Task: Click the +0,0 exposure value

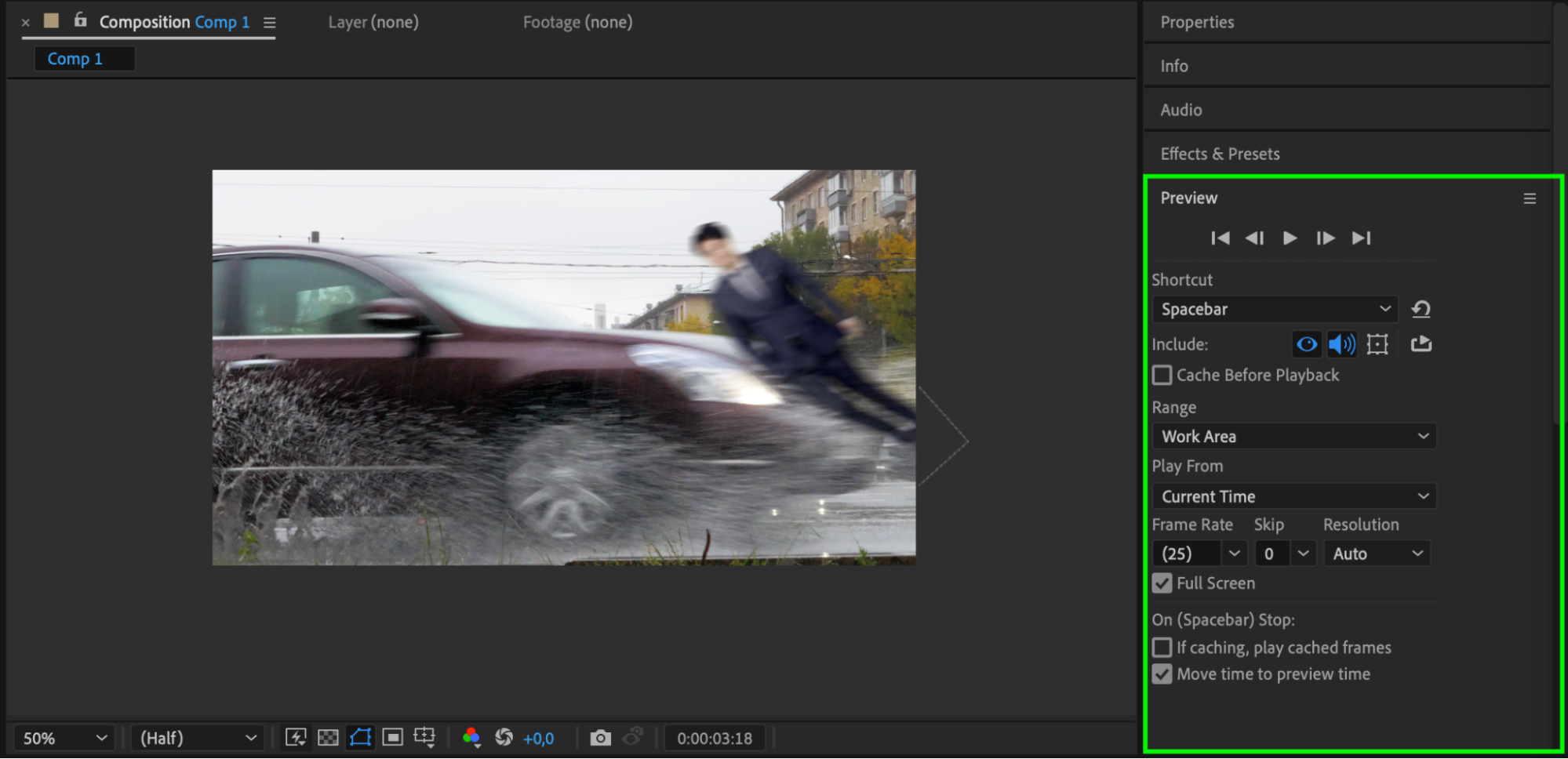Action: (x=538, y=739)
